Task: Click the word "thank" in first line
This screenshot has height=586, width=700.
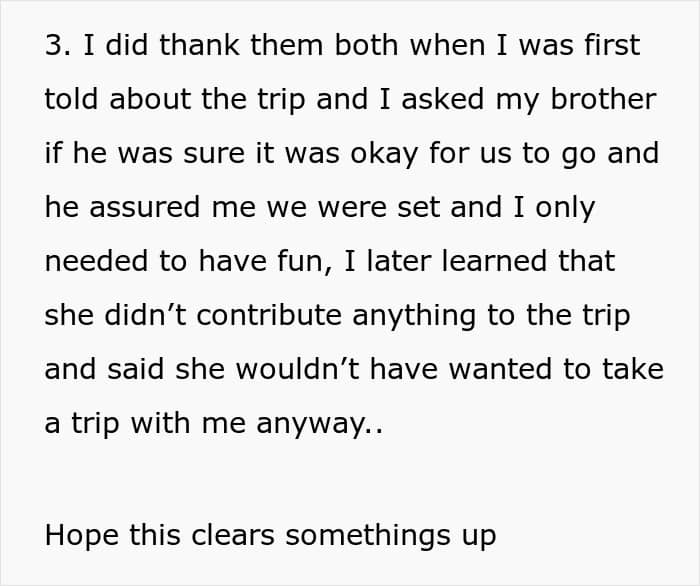Action: 199,45
